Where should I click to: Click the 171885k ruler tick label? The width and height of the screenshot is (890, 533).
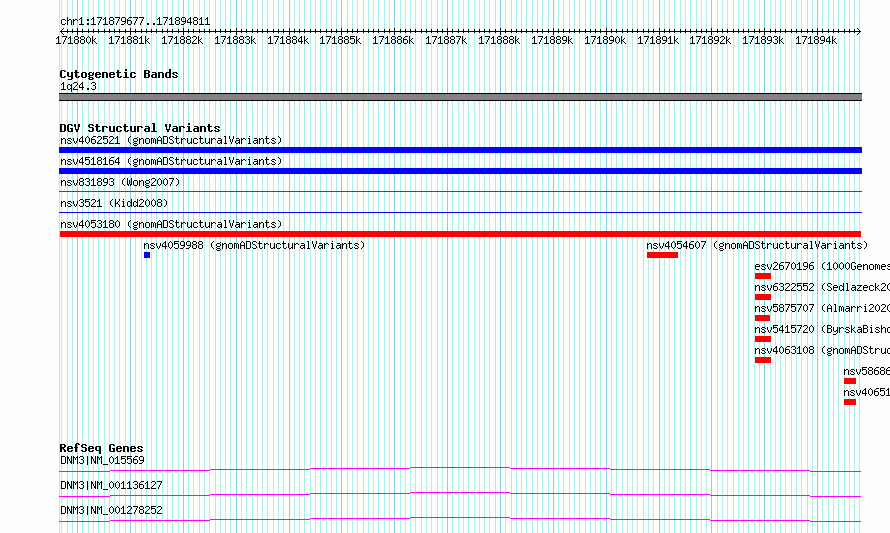tap(340, 41)
